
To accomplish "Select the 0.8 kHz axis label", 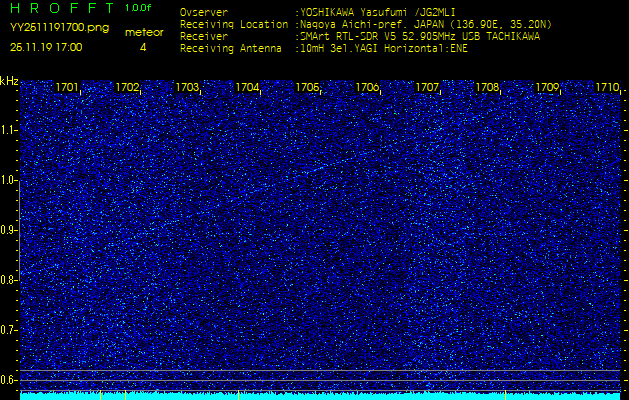I will (9, 280).
